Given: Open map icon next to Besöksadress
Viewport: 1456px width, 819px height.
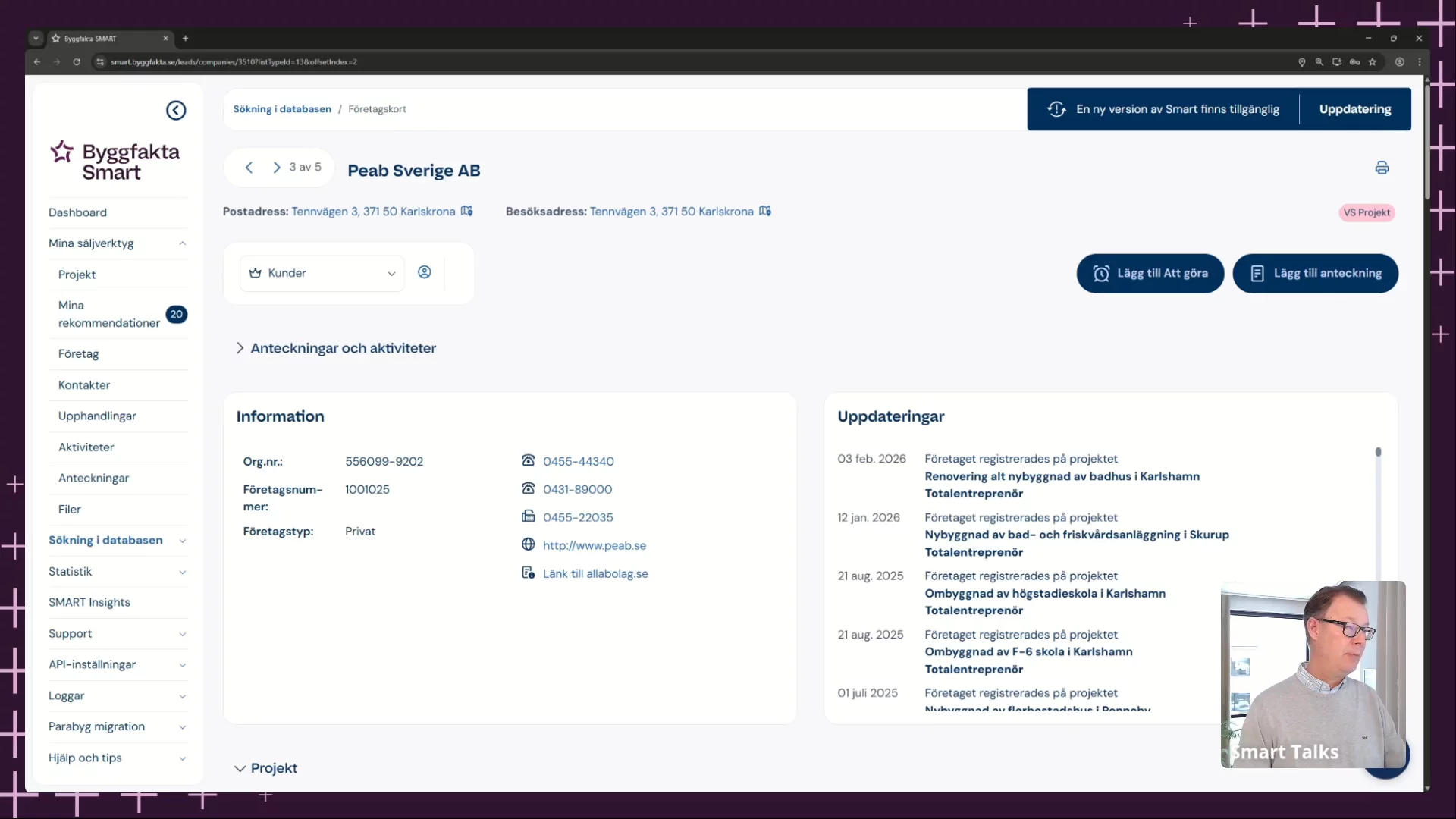Looking at the screenshot, I should pyautogui.click(x=765, y=211).
